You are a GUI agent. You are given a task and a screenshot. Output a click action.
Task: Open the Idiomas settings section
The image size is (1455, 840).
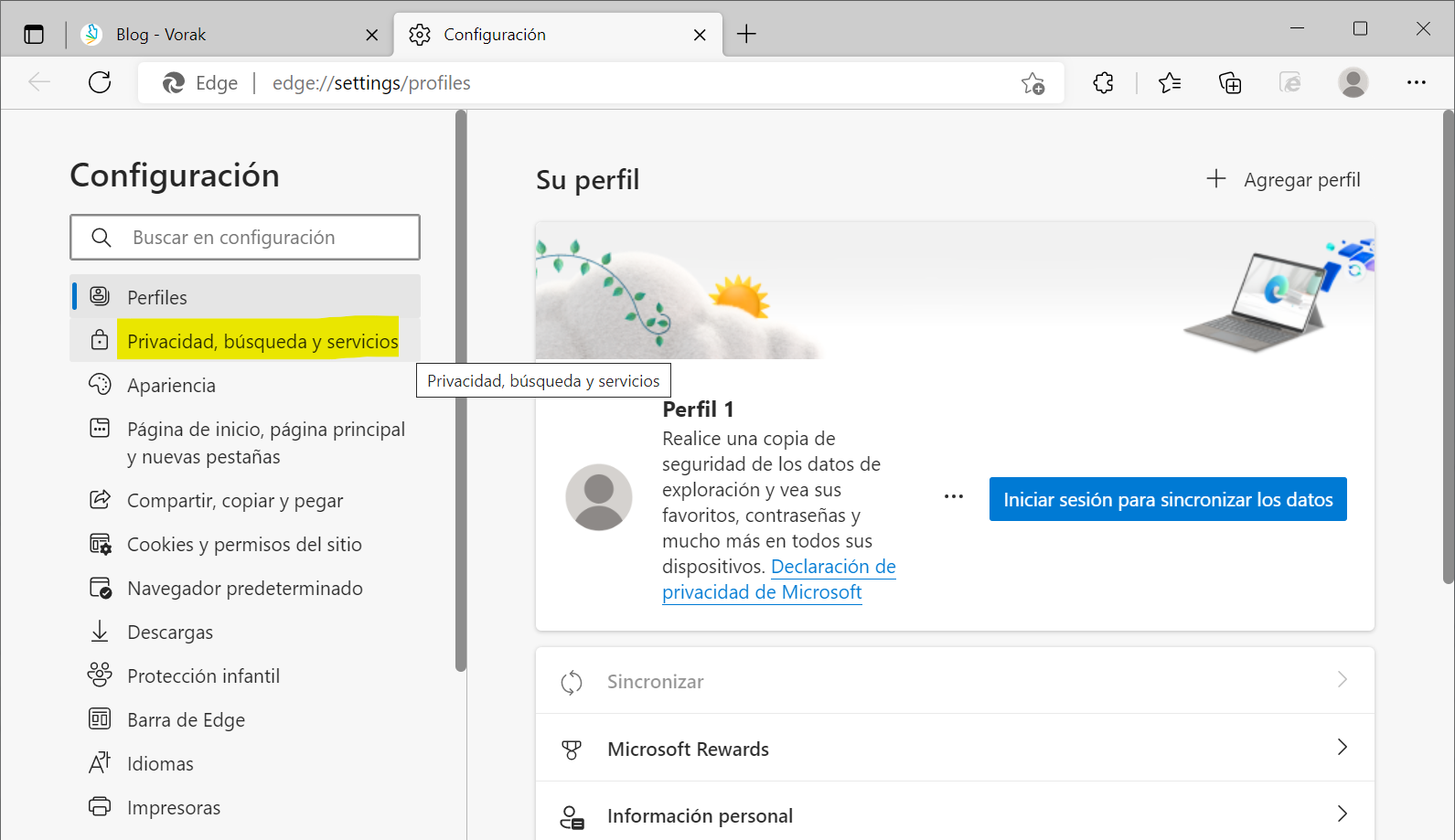pyautogui.click(x=245, y=763)
